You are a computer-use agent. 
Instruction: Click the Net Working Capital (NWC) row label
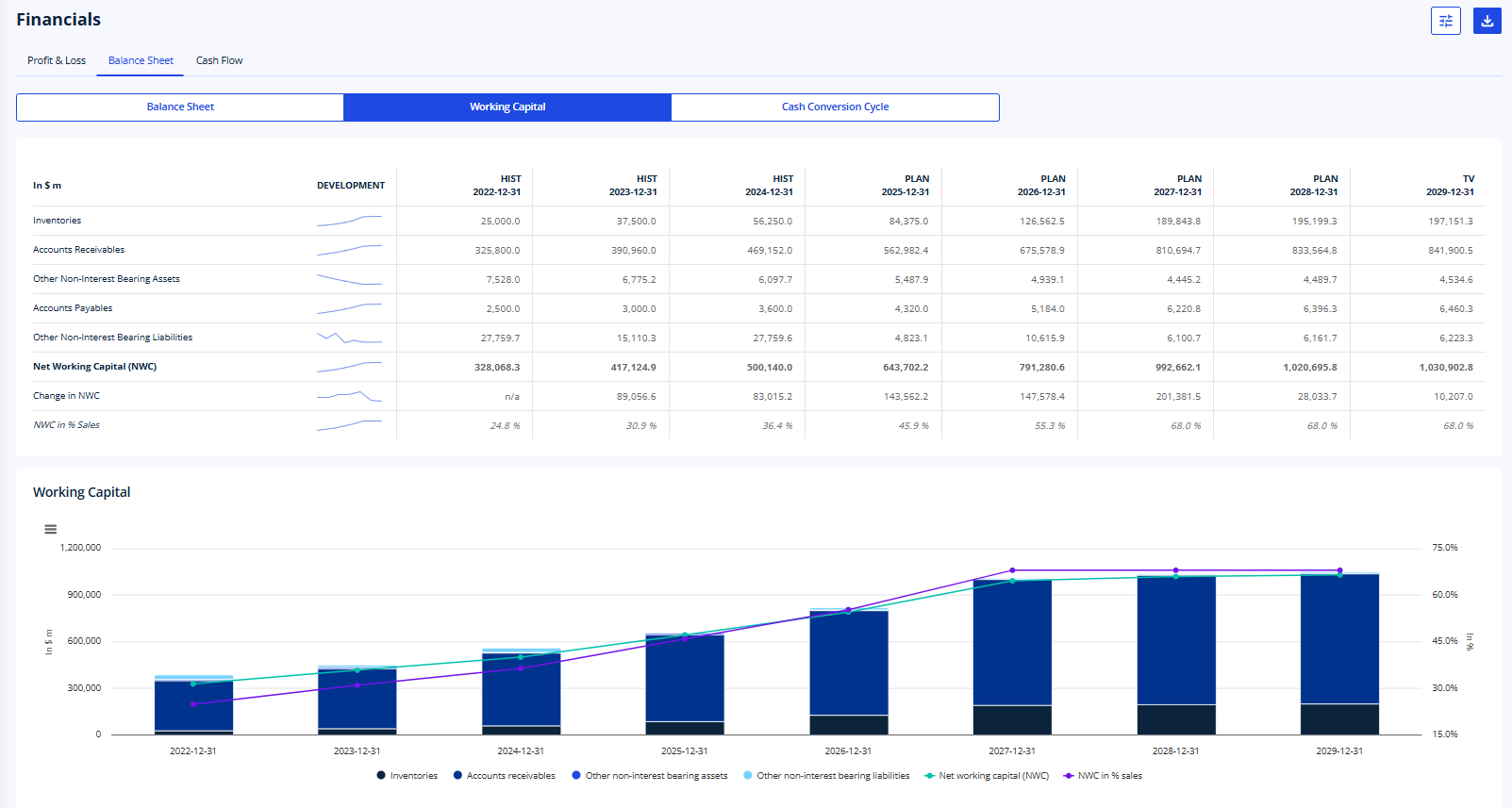click(x=94, y=367)
